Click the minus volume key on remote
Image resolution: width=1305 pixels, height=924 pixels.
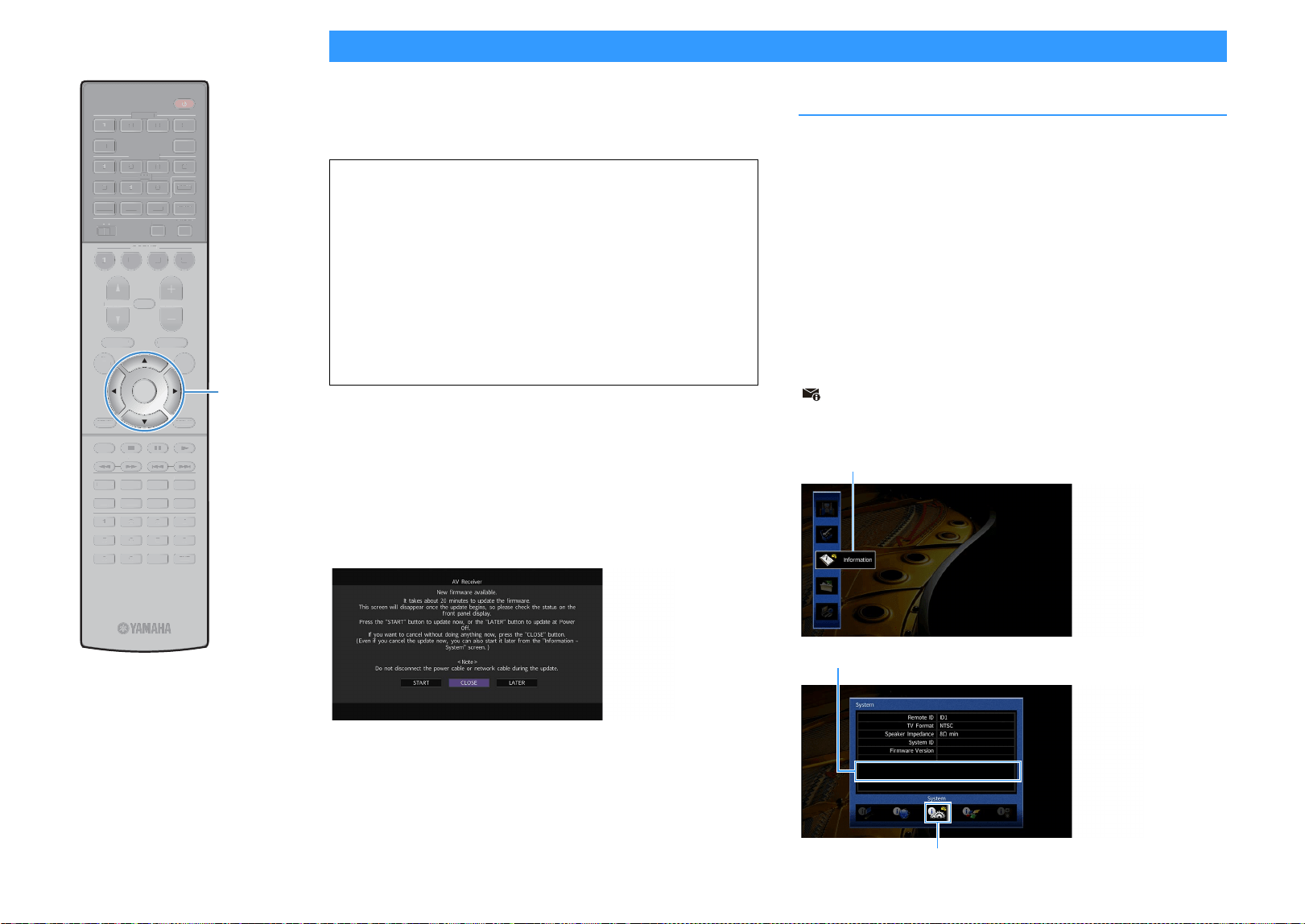171,319
